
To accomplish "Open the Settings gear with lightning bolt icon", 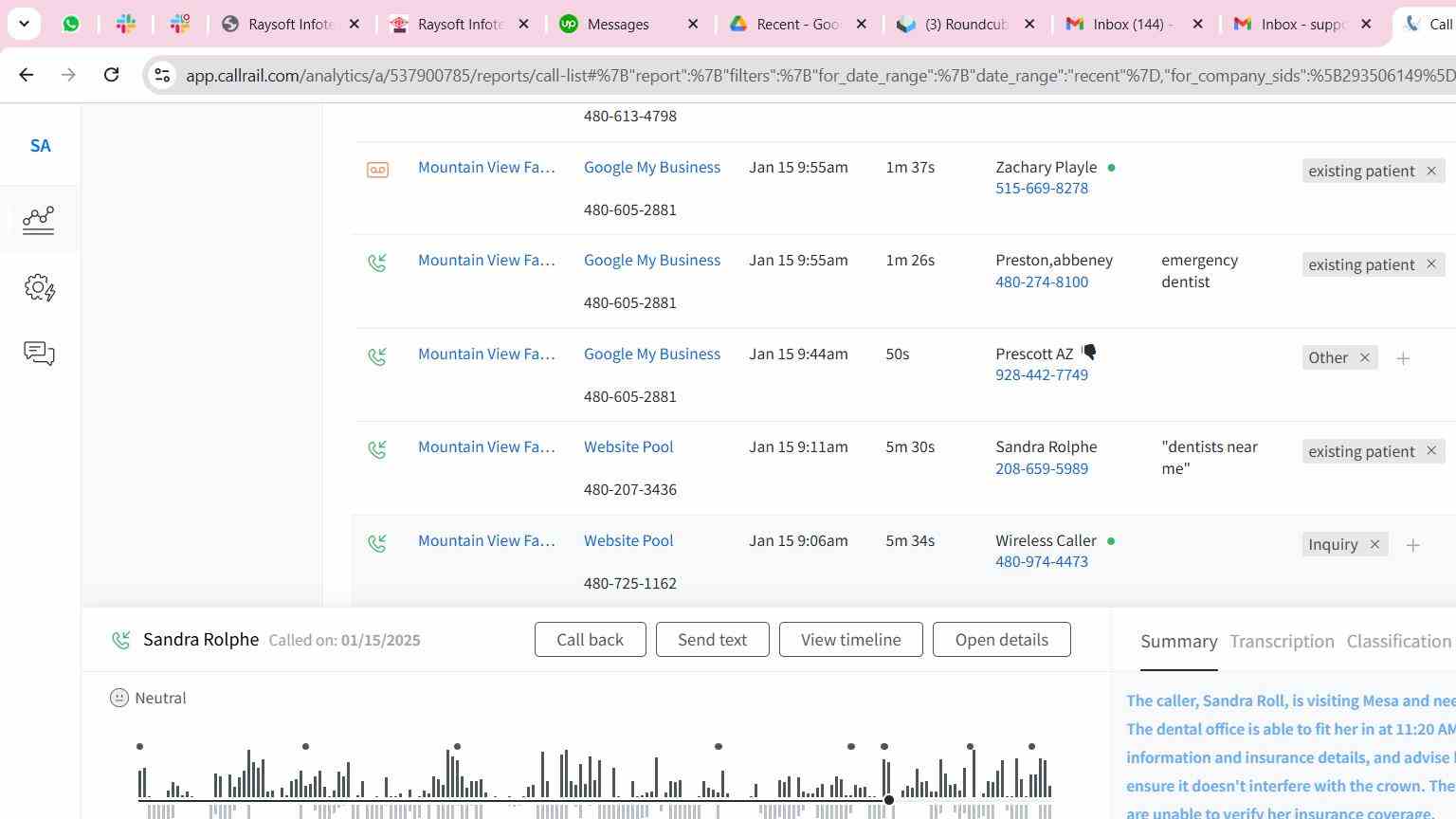I will [x=40, y=288].
